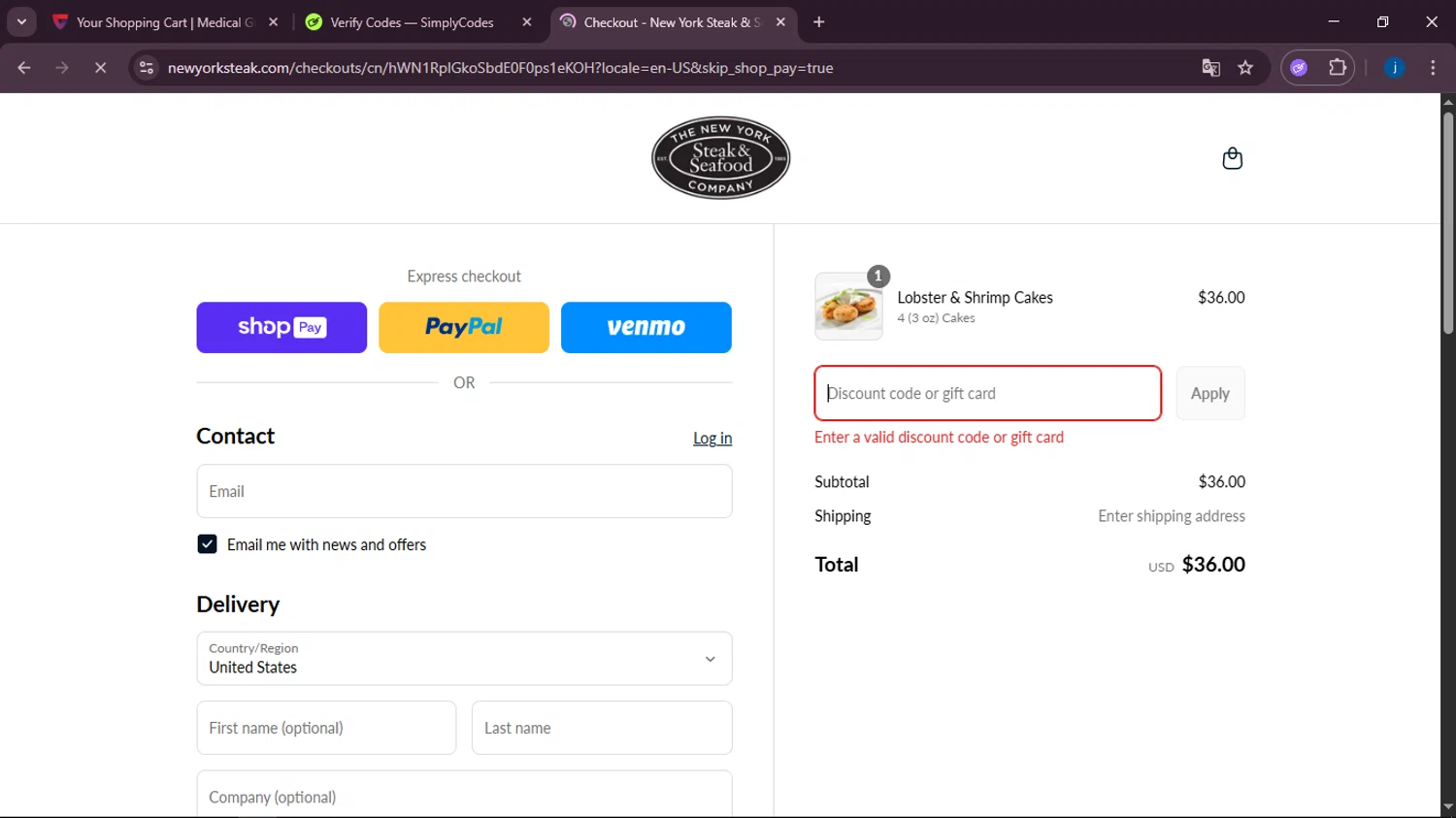This screenshot has height=818, width=1456.
Task: Open the Chrome three-dot menu
Action: tap(1433, 68)
